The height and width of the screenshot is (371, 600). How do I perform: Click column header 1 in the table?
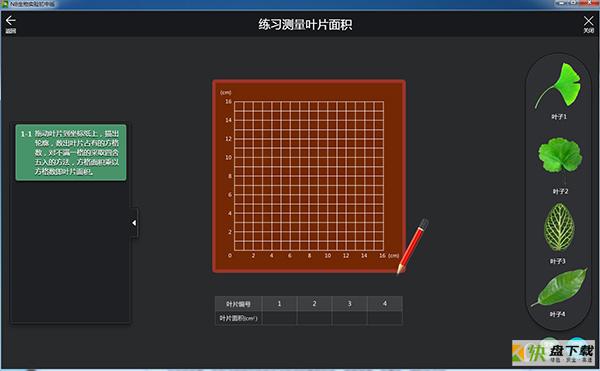pyautogui.click(x=279, y=304)
